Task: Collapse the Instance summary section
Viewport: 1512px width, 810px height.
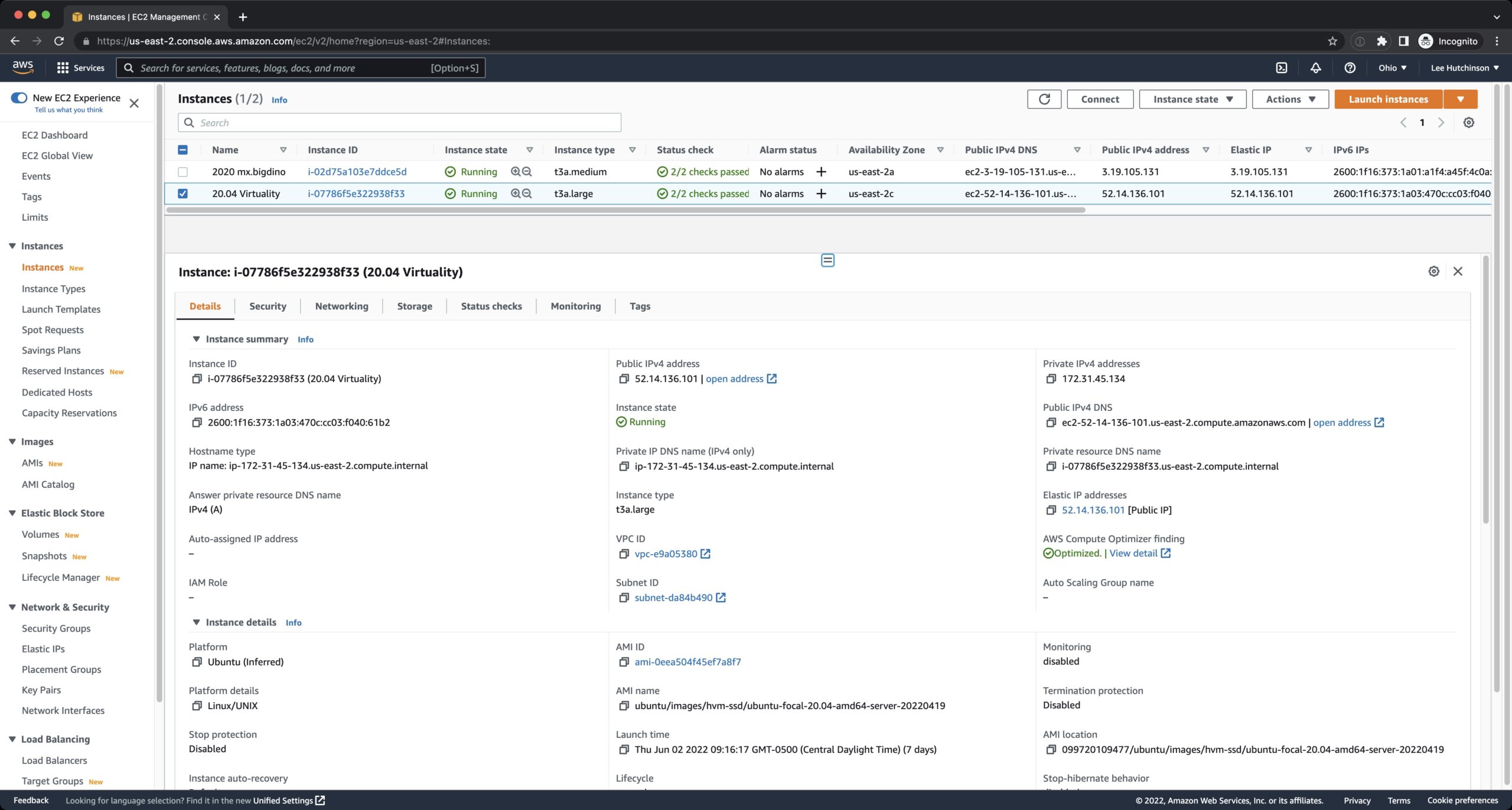Action: 196,339
